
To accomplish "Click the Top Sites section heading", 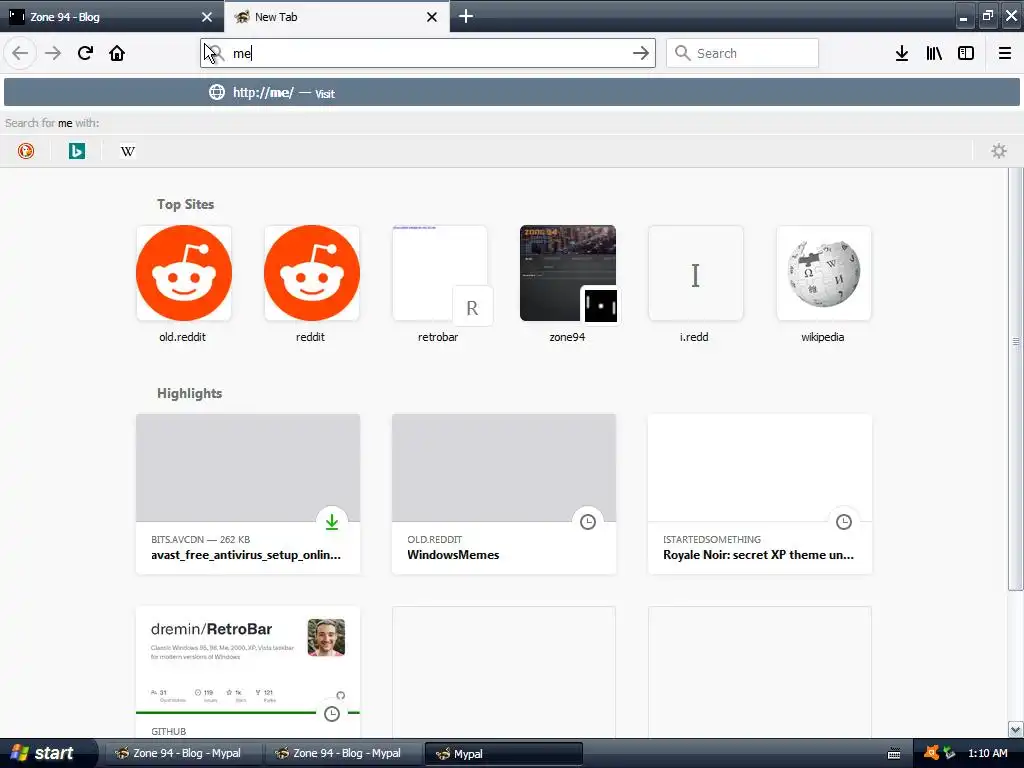I will pyautogui.click(x=185, y=204).
